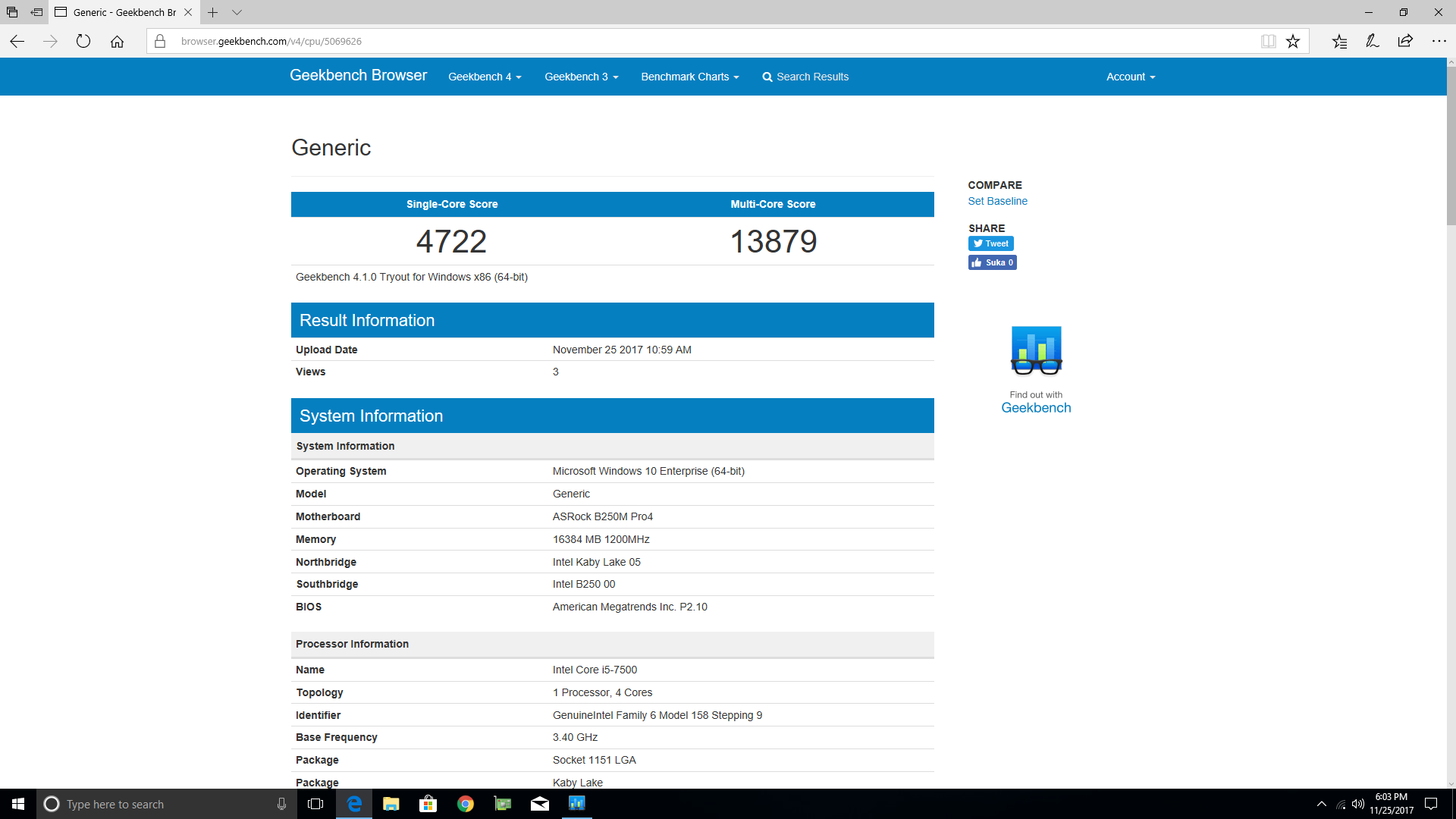The width and height of the screenshot is (1456, 819).
Task: Open the volume control icon
Action: click(1357, 804)
